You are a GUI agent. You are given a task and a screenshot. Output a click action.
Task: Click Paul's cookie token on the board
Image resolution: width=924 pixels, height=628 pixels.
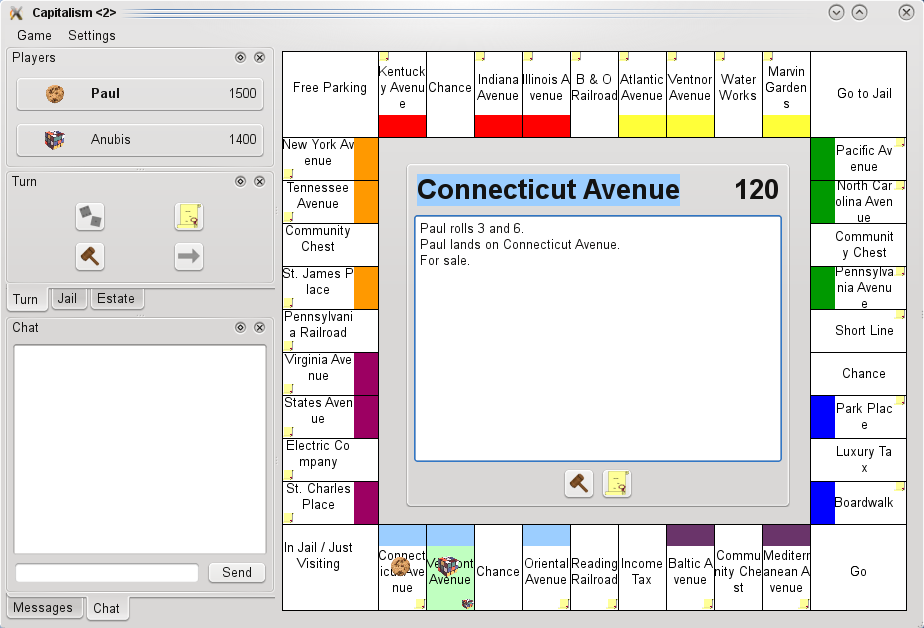click(401, 567)
